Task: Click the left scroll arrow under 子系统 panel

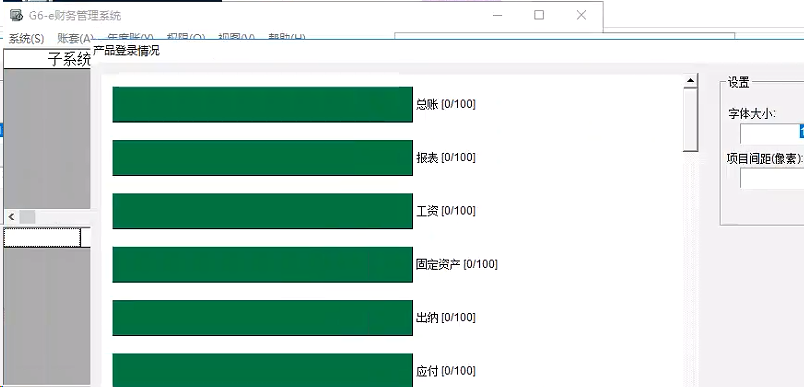Action: coord(11,217)
